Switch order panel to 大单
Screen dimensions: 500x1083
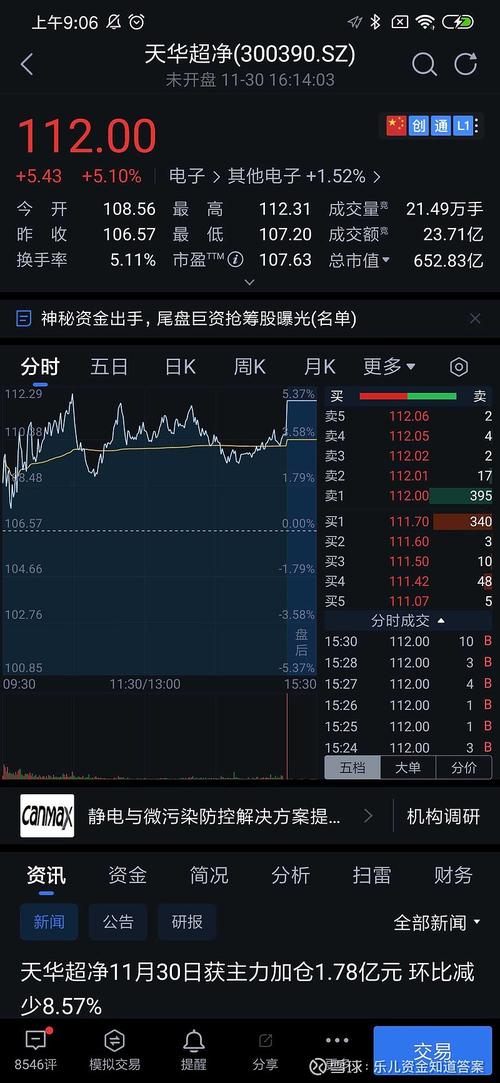408,767
